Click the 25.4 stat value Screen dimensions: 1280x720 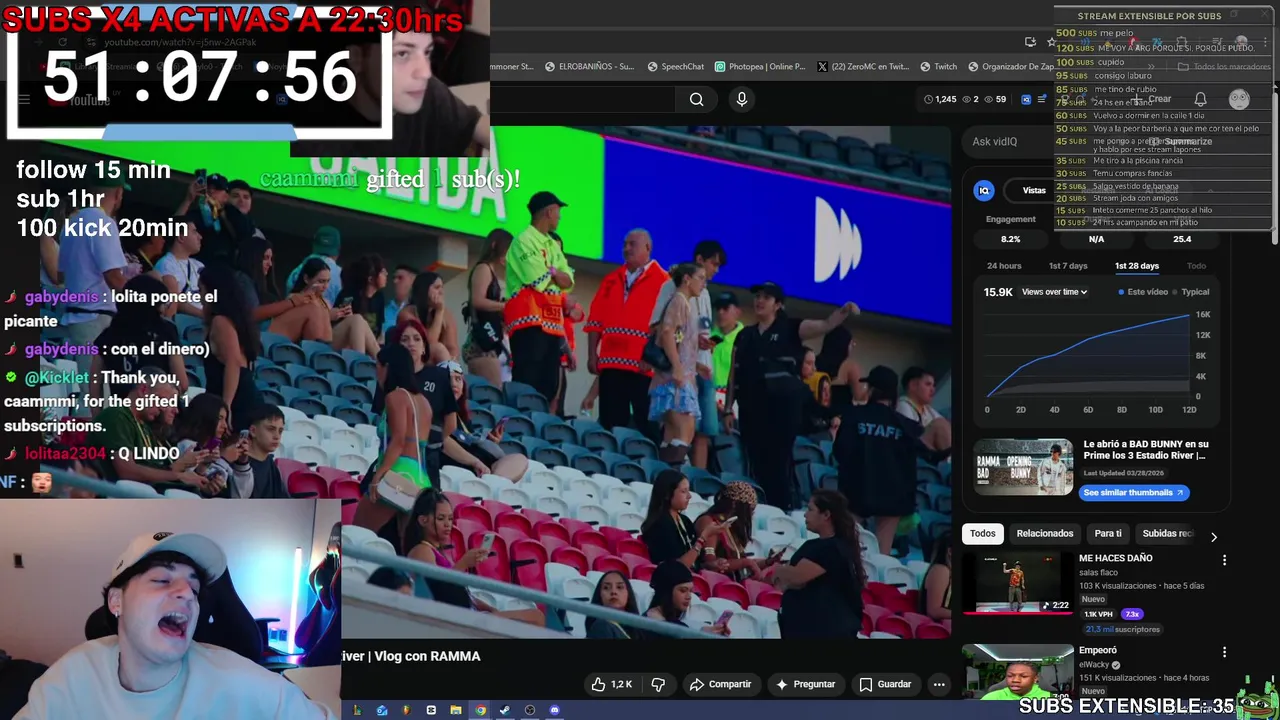1182,239
